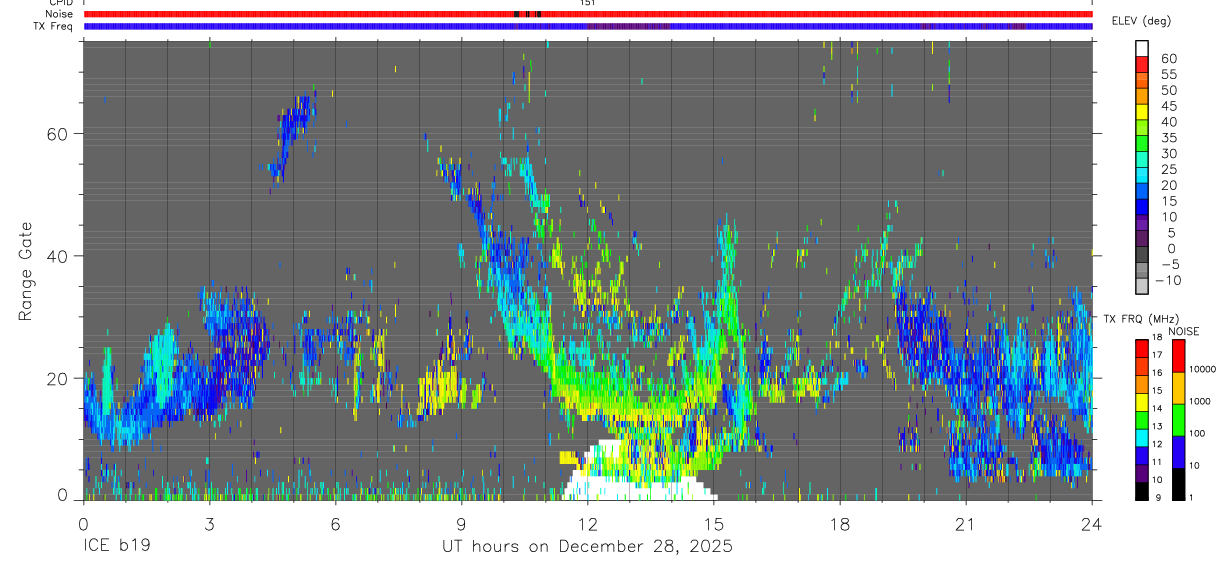Click the '15' hour tick on UT axis

[713, 523]
